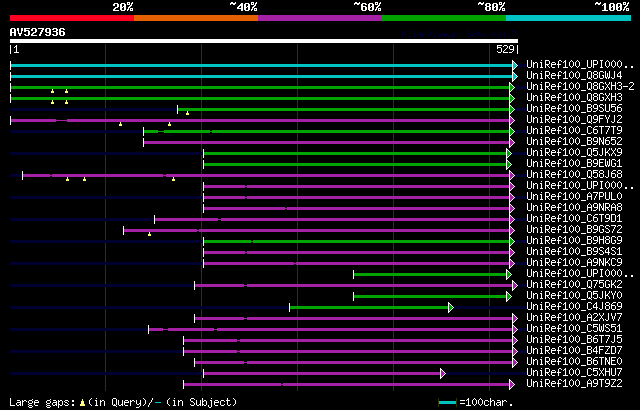Viewport: 640px width, 410px height.
Task: Click the 529 end position label
Action: [505, 49]
